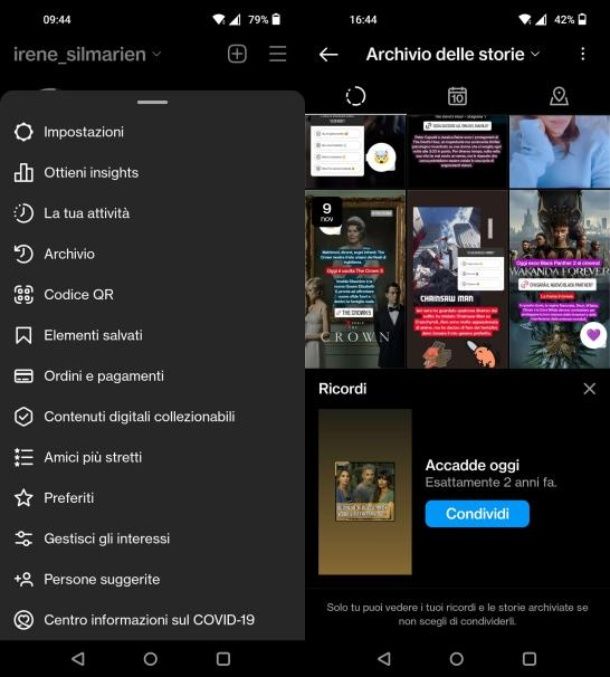The width and height of the screenshot is (610, 677).
Task: Open the Chainsaw Man story thumbnail
Action: click(458, 279)
